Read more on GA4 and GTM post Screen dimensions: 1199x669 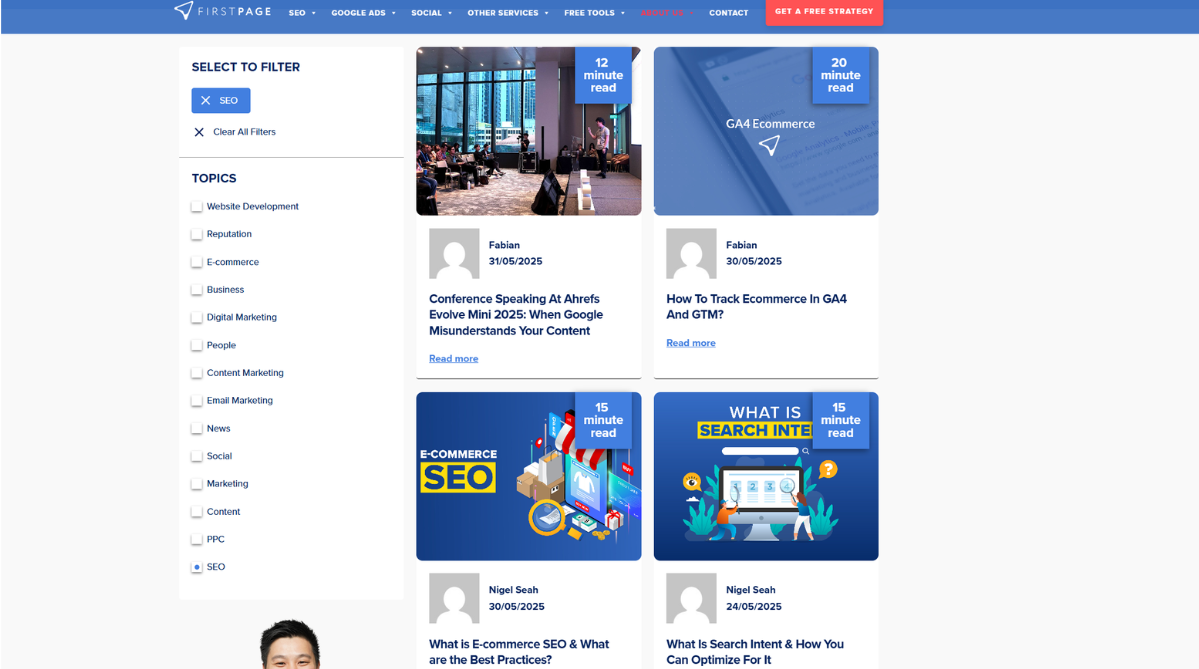coord(690,343)
